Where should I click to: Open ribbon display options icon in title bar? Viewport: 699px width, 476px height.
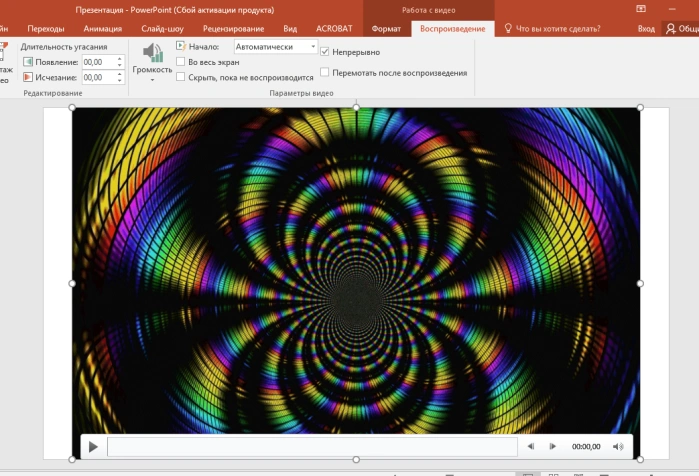(641, 9)
